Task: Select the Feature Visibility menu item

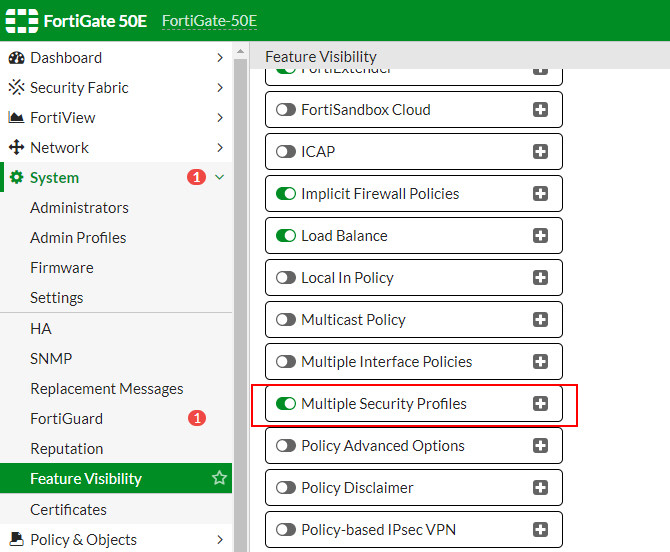Action: [x=116, y=478]
